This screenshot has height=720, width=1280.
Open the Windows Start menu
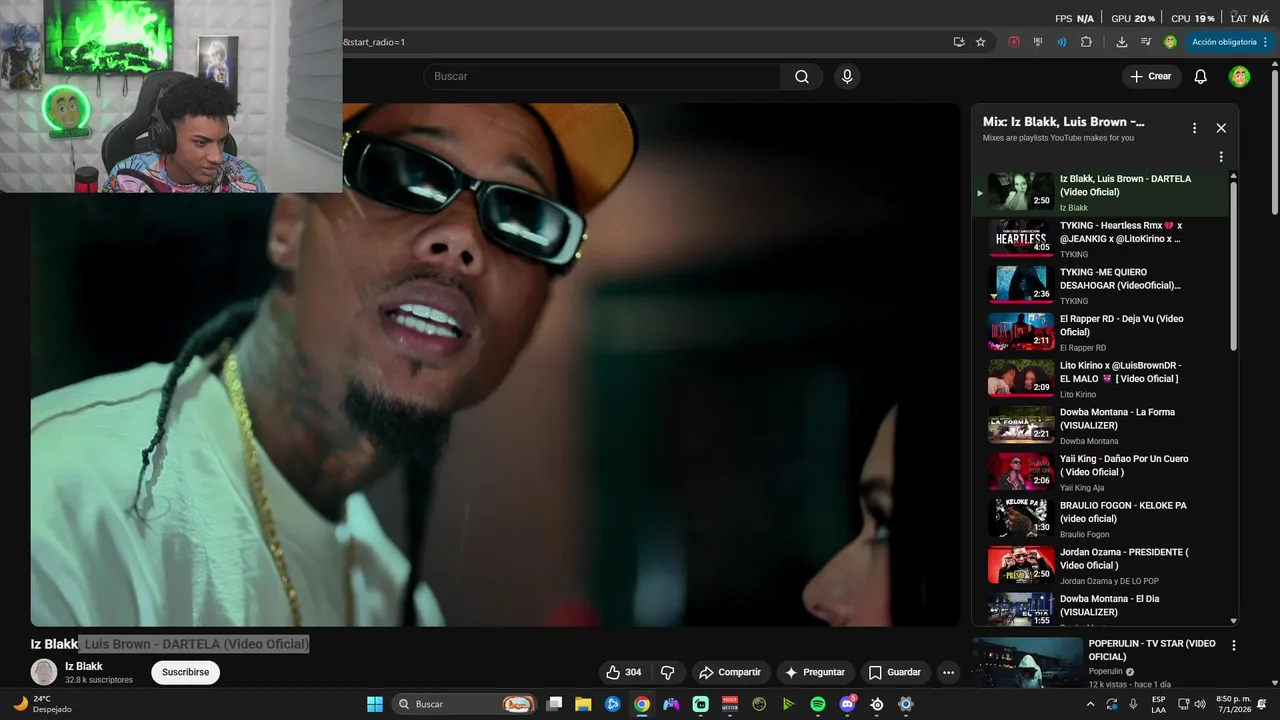point(375,704)
